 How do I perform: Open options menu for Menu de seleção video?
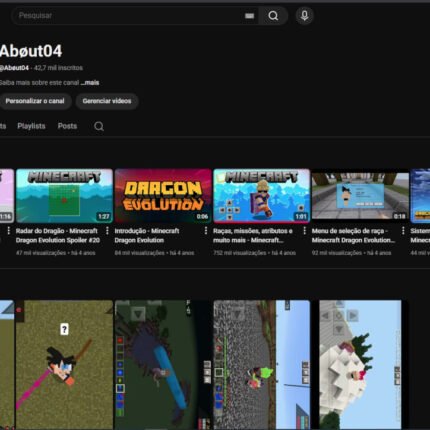[403, 231]
